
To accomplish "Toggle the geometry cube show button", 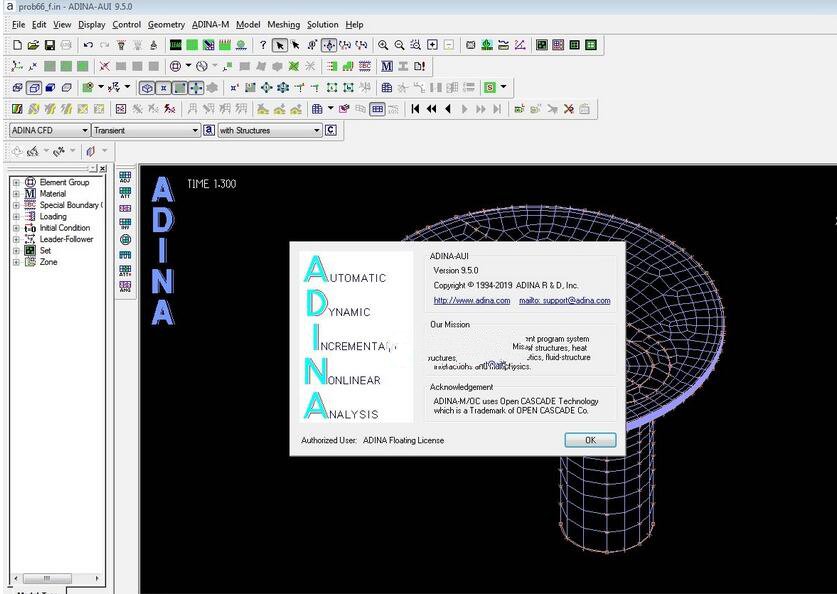I will point(147,88).
